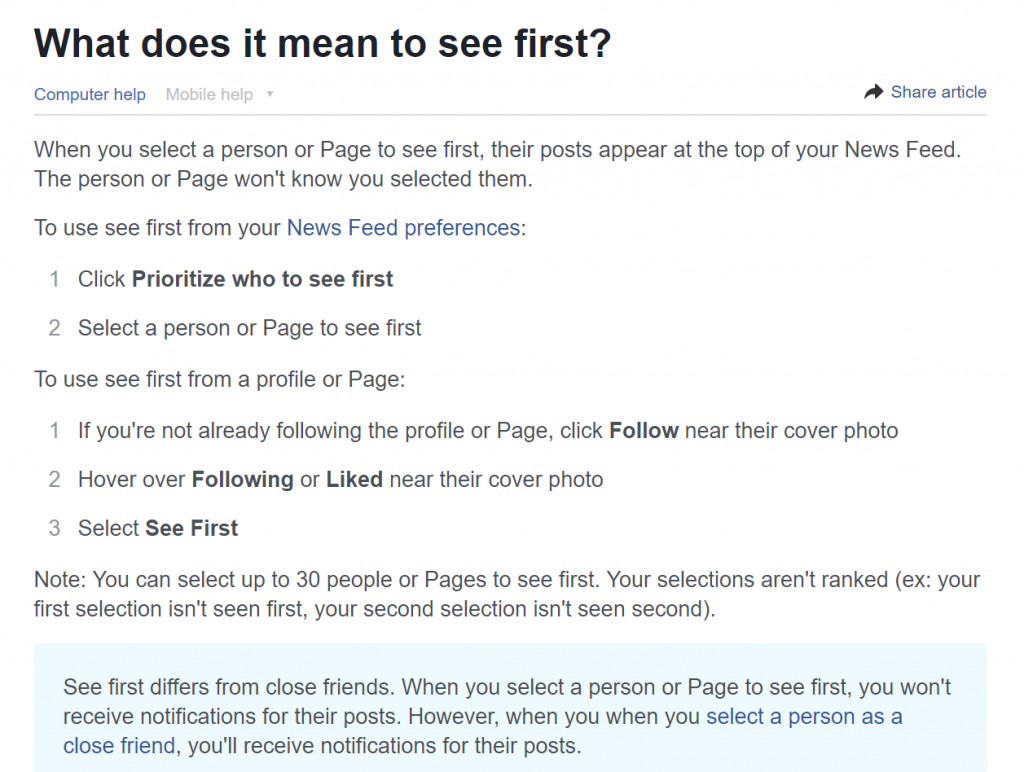
Task: Click the Share article arrow icon
Action: 873,92
